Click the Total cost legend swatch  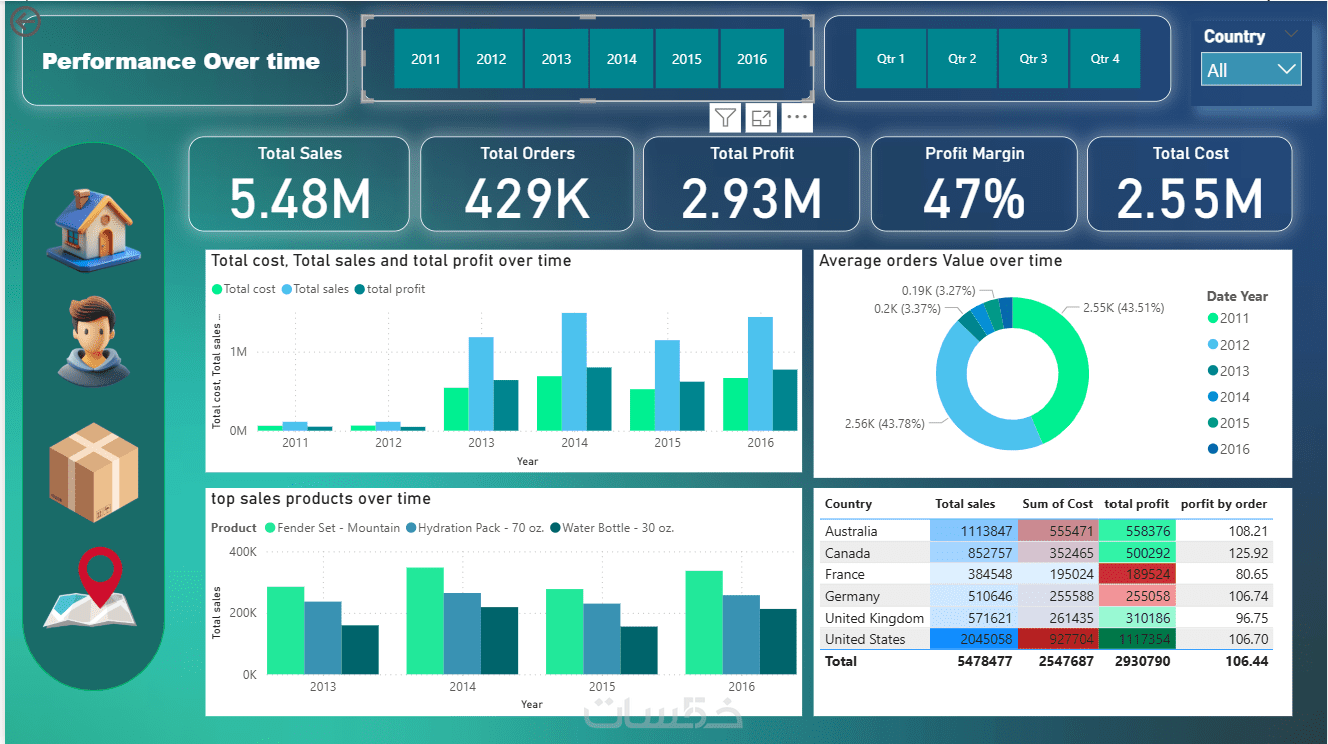[217, 289]
